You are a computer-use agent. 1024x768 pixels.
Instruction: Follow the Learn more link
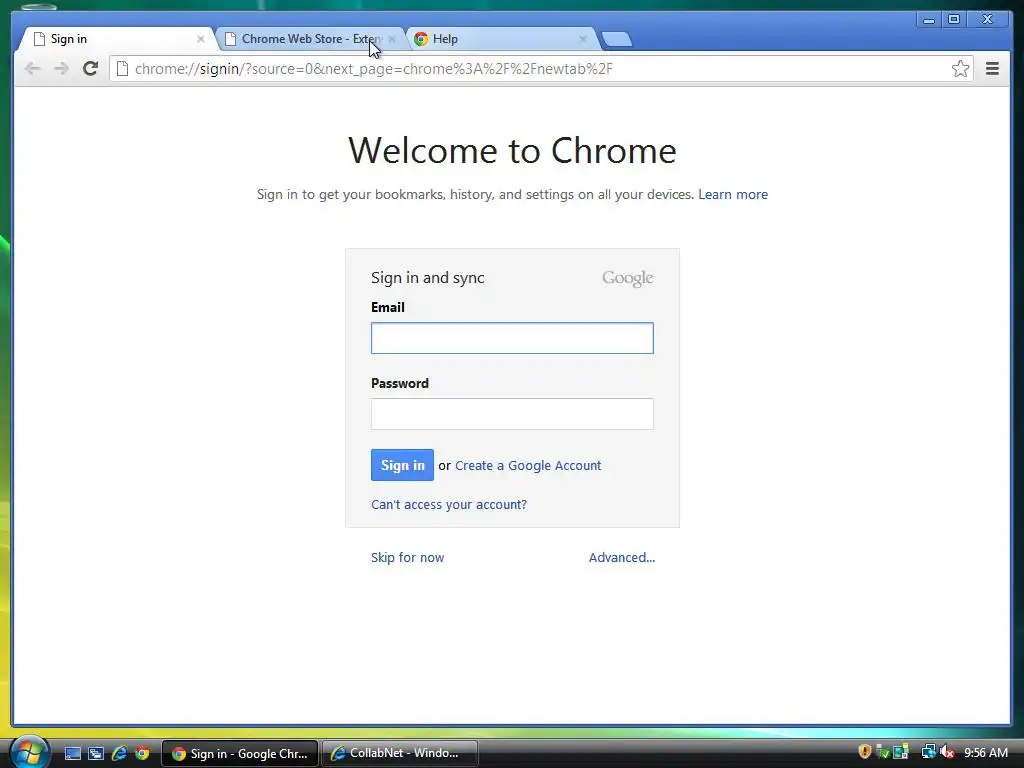733,194
